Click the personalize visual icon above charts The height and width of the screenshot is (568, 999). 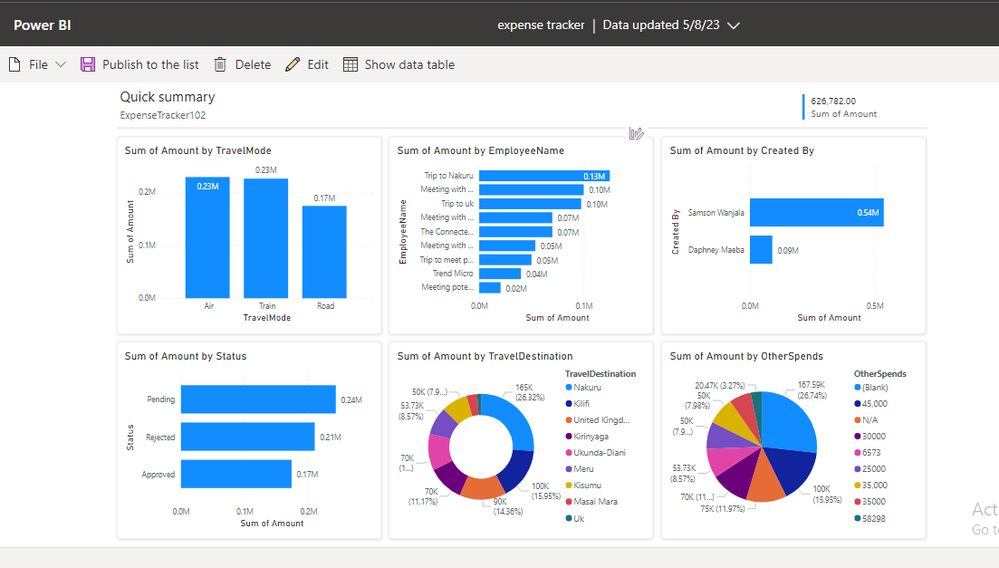point(636,133)
